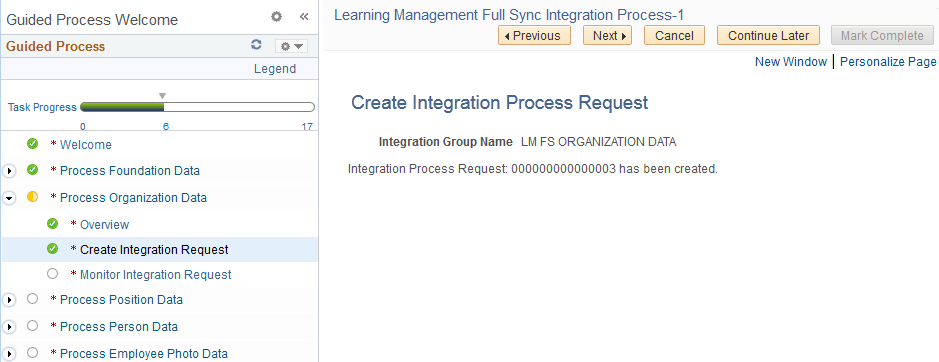This screenshot has width=939, height=362.
Task: Select Create Integration Request step
Action: (x=155, y=249)
